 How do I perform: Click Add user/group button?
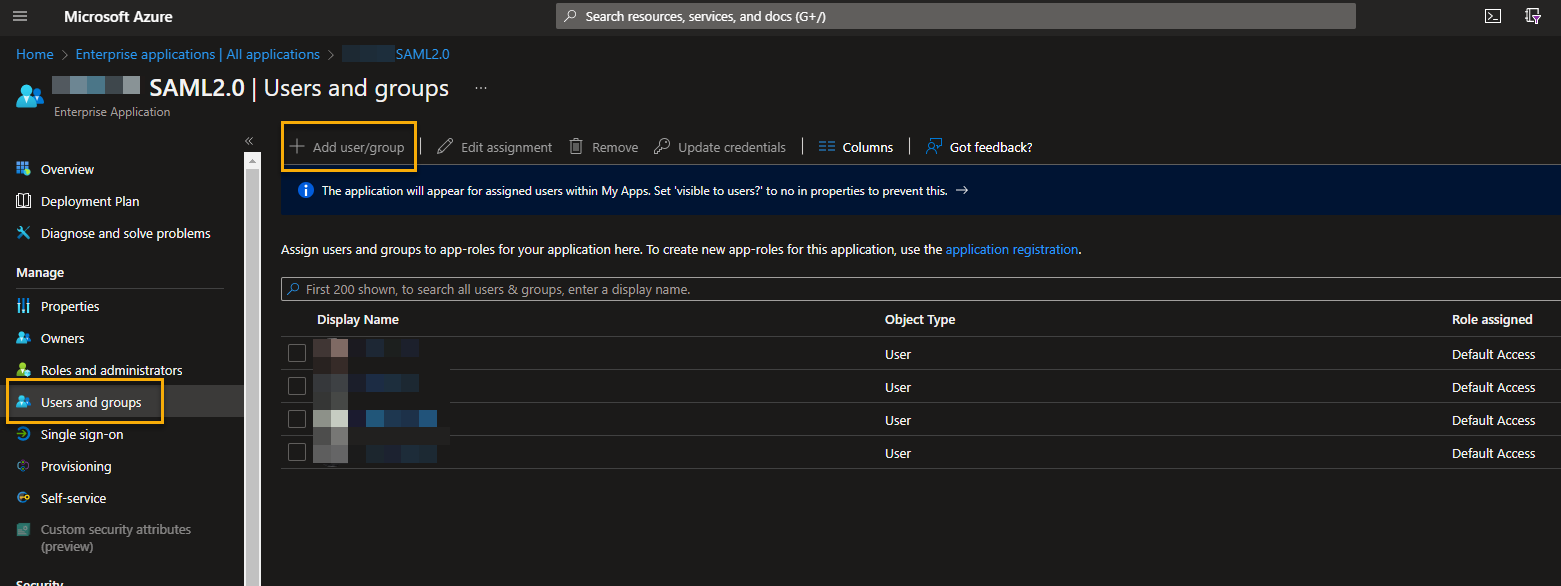click(348, 147)
